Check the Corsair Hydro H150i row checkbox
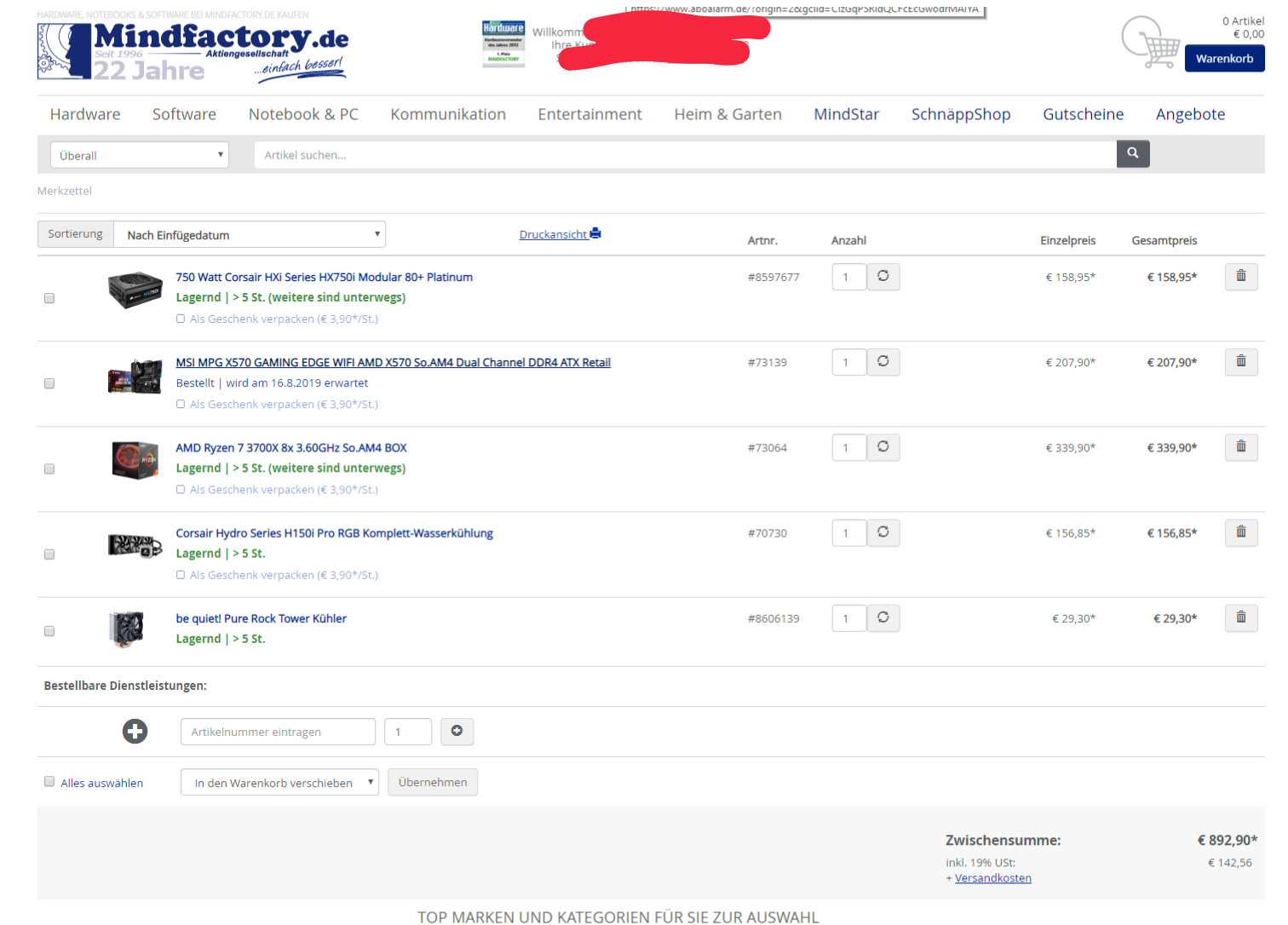The image size is (1288, 925). click(49, 554)
